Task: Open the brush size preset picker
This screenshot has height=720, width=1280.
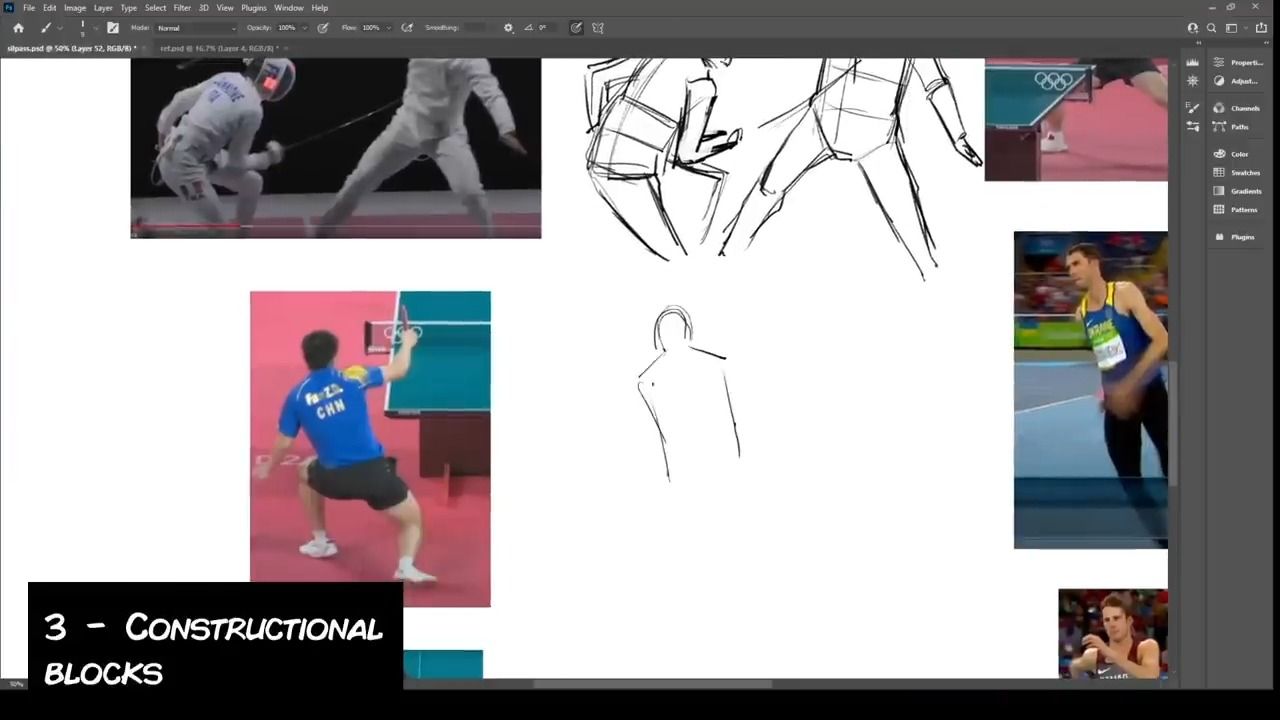Action: click(82, 28)
